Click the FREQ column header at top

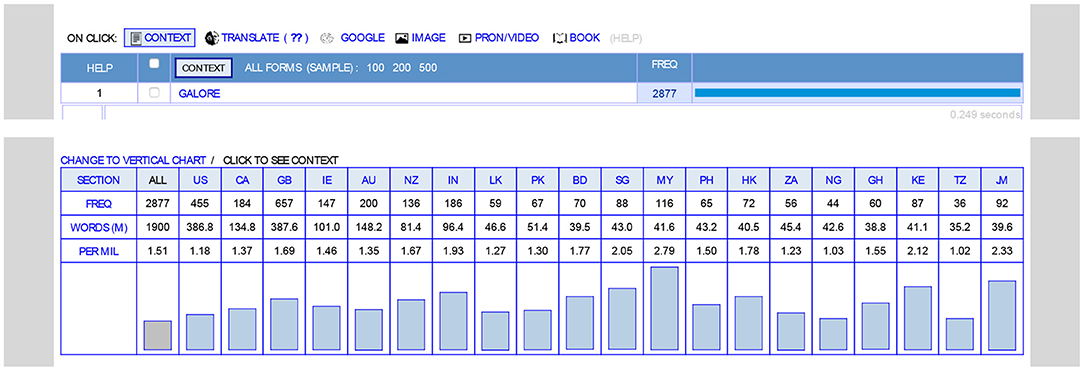click(664, 64)
